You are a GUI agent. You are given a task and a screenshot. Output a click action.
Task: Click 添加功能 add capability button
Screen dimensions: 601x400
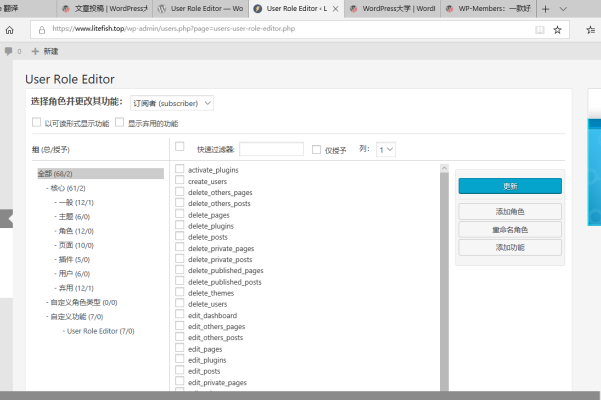tap(510, 248)
